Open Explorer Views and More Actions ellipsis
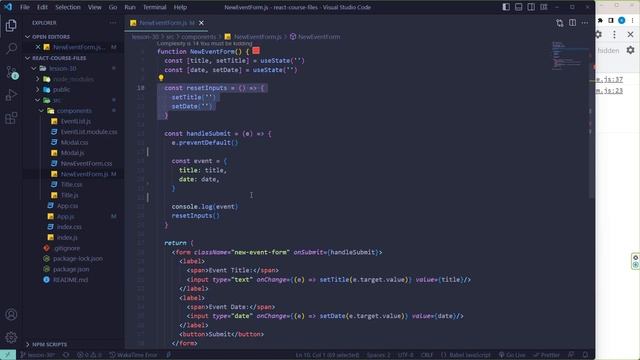Screen dimensions: 640x360 [113, 23]
